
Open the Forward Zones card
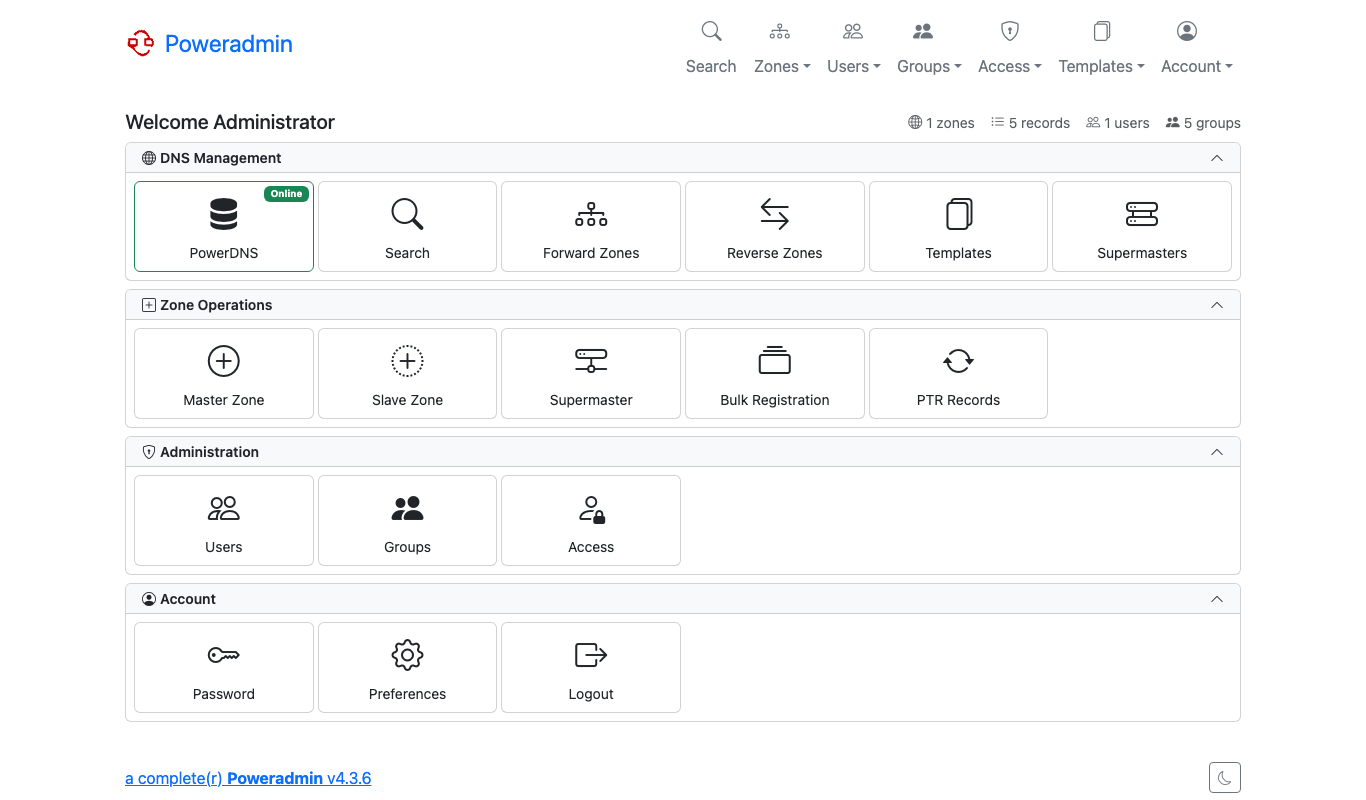[591, 226]
